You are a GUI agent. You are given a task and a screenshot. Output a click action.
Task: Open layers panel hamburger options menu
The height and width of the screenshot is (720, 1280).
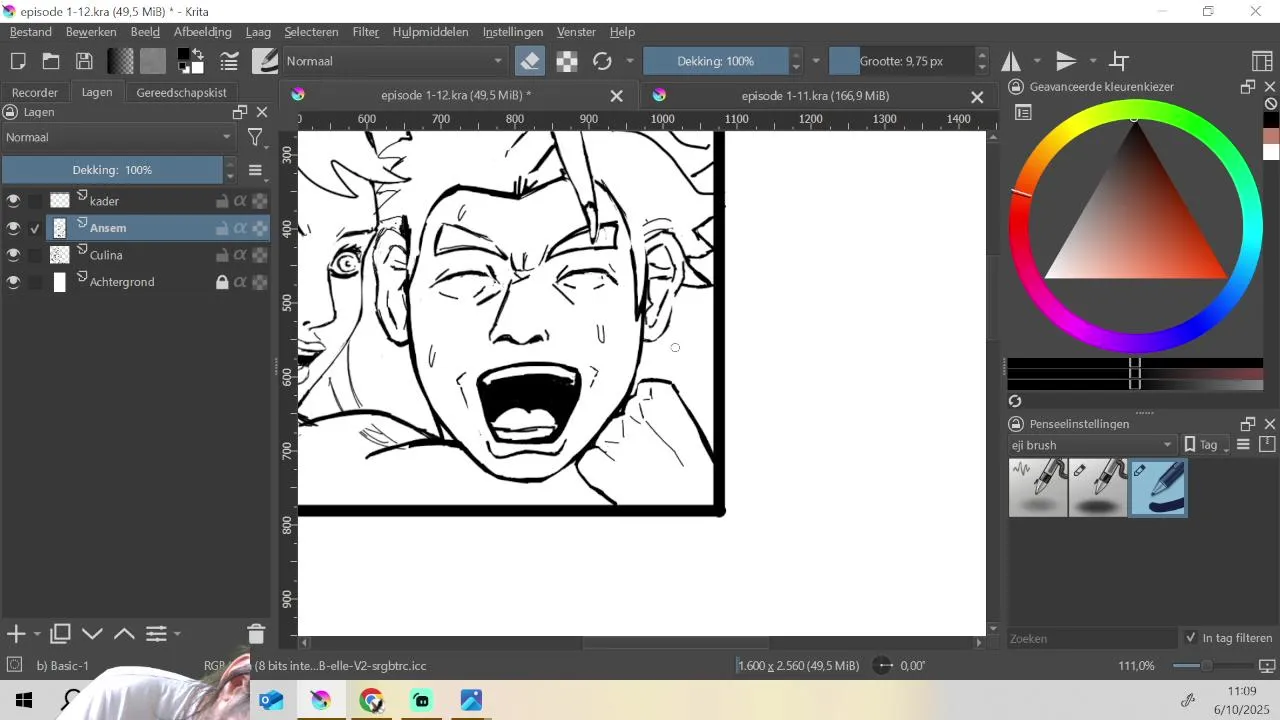[255, 170]
